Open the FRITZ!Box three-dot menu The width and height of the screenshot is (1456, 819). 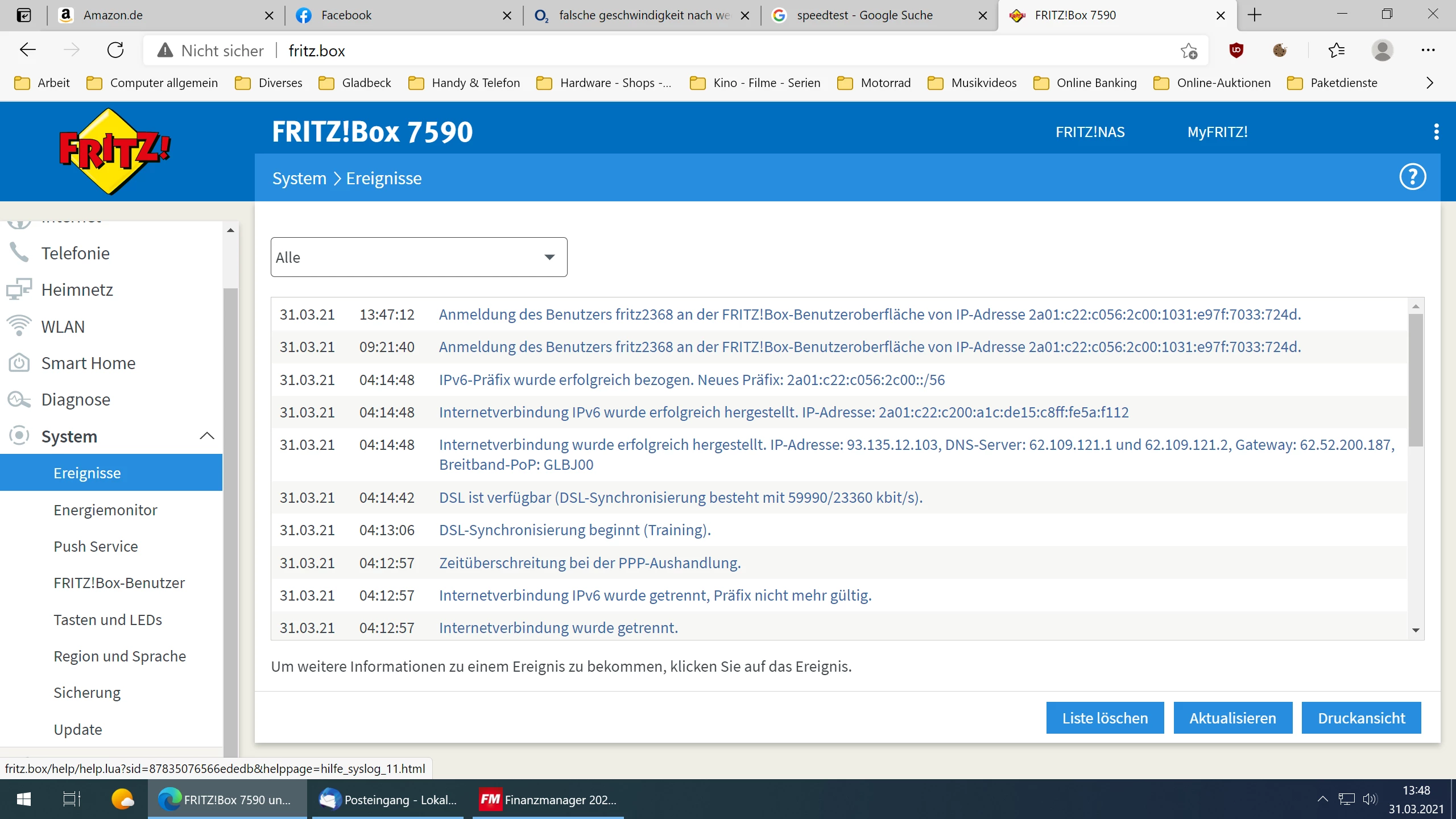[1436, 132]
